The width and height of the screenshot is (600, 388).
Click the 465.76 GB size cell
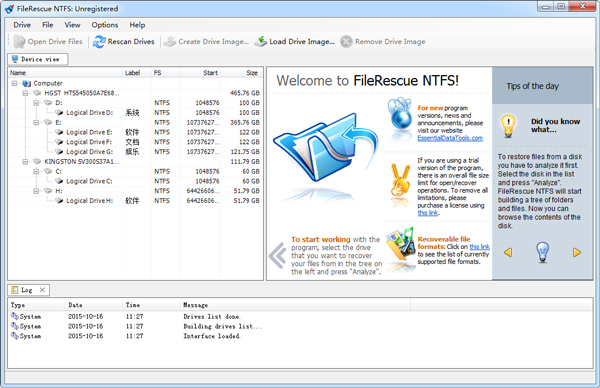click(x=245, y=93)
